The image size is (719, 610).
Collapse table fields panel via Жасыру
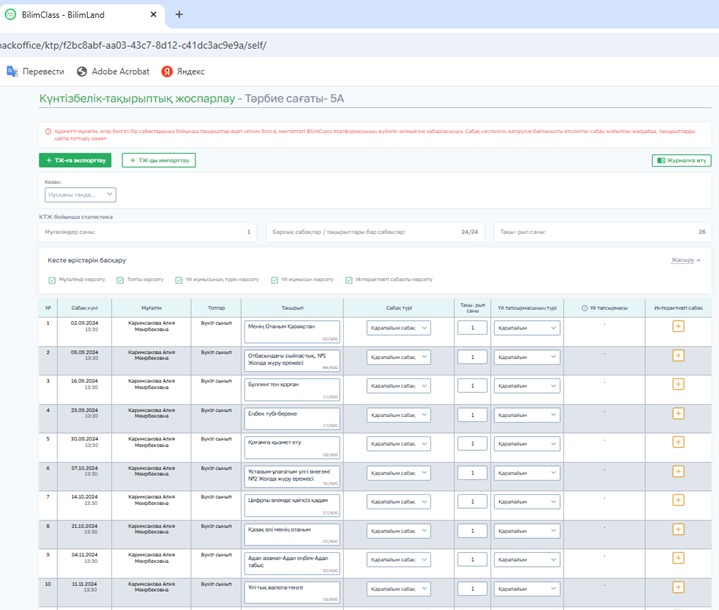point(686,260)
